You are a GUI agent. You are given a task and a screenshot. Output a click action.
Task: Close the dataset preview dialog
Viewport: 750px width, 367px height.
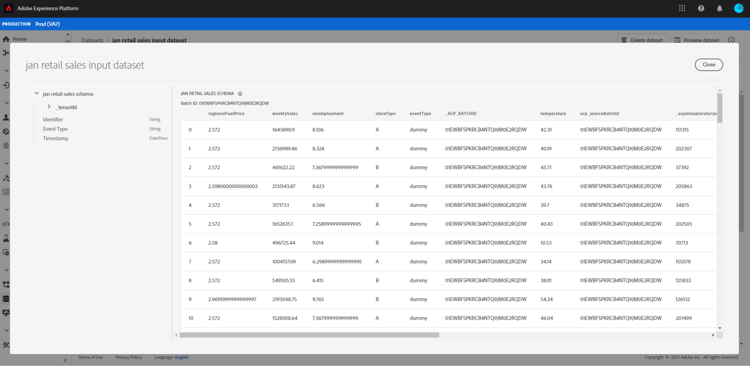709,65
